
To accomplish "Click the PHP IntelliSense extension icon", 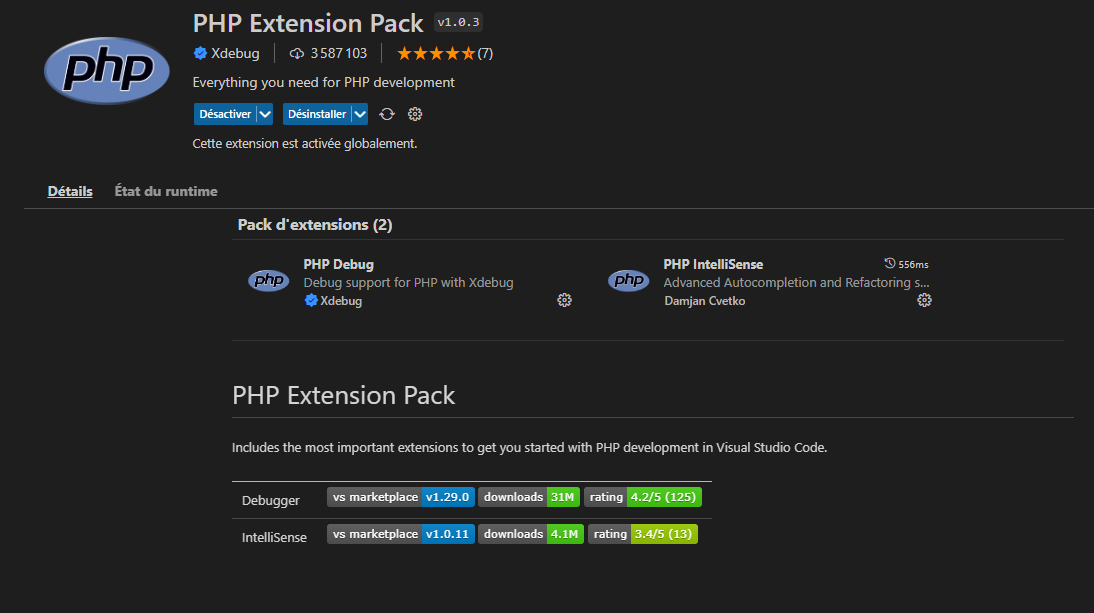I will pos(628,281).
